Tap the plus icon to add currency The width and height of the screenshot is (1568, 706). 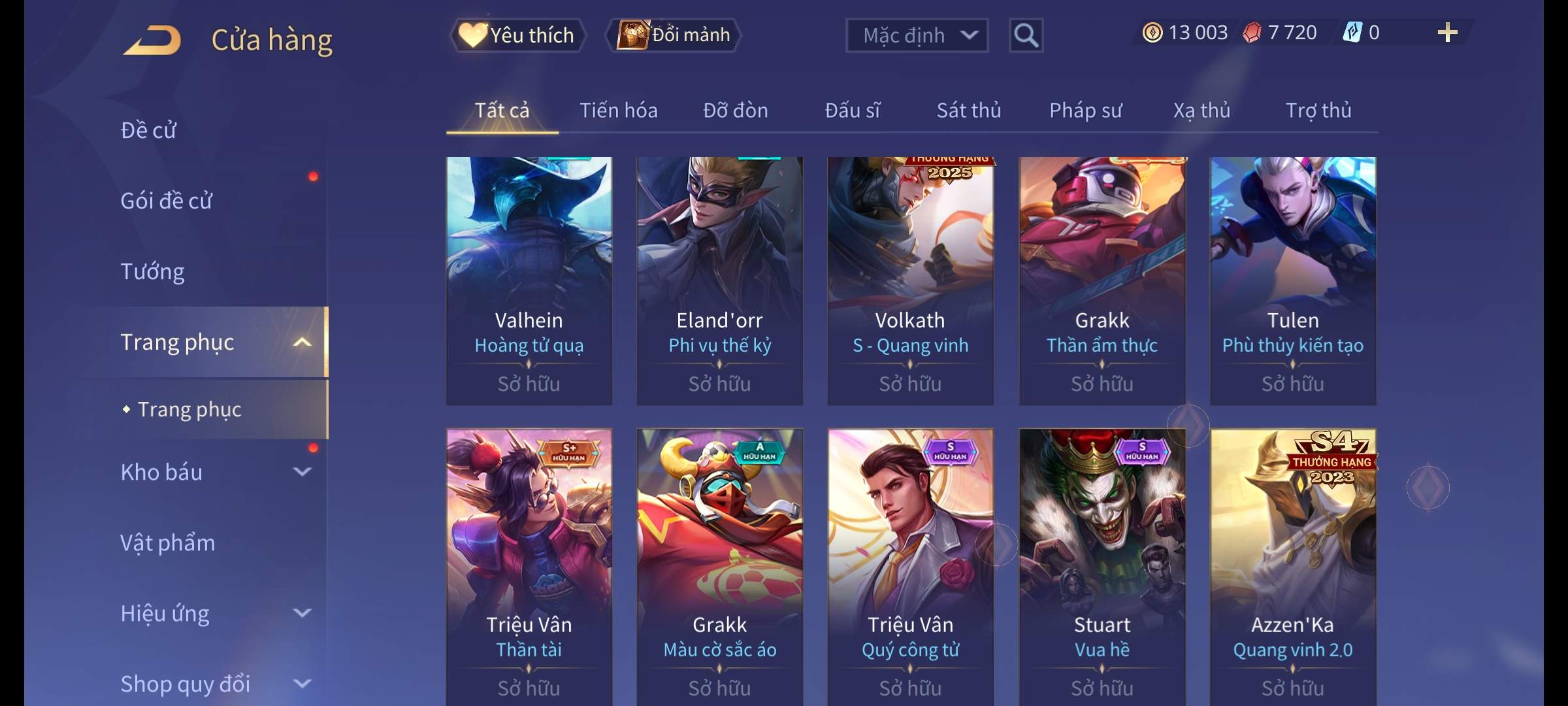tap(1448, 33)
